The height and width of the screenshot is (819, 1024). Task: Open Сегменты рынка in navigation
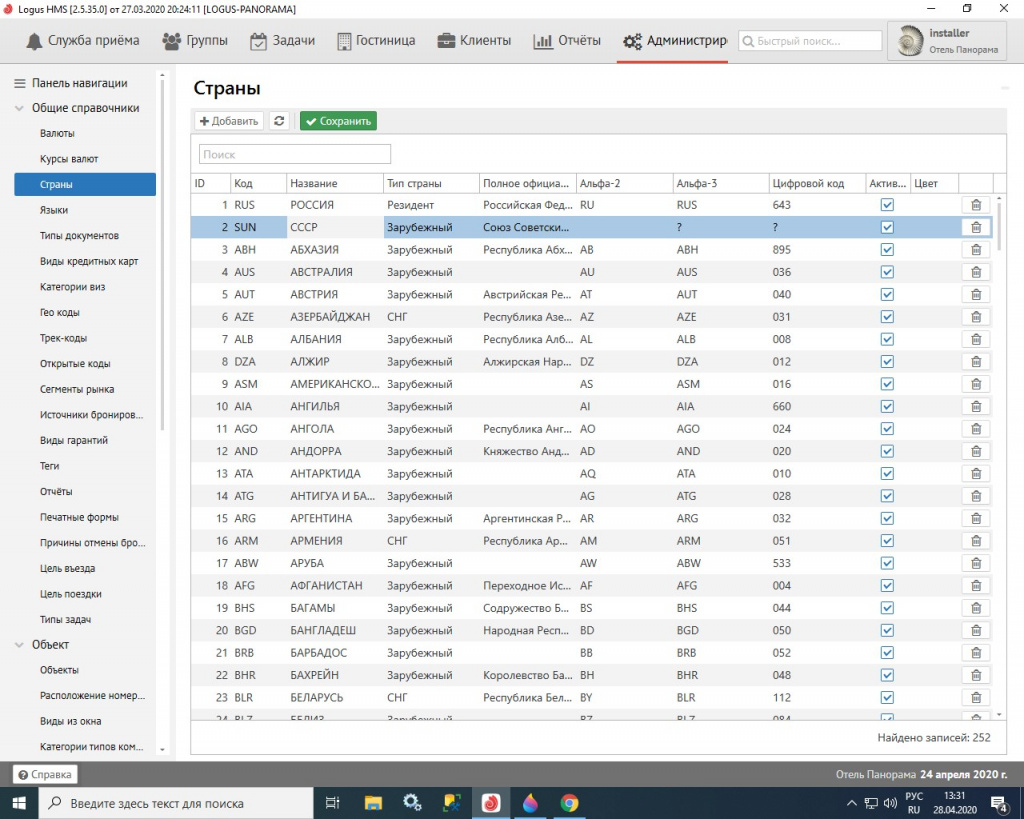77,389
